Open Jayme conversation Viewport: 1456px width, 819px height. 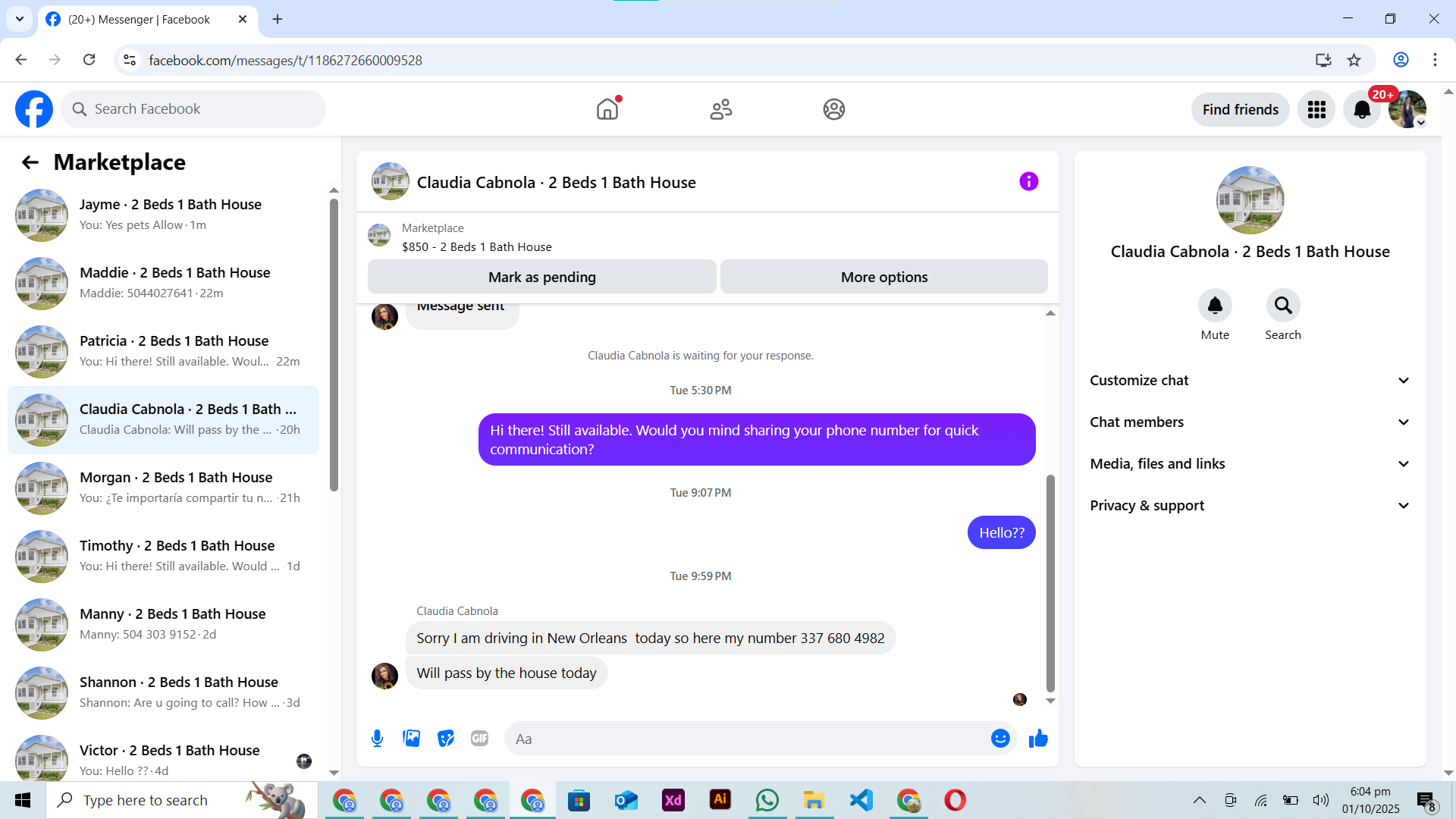click(163, 215)
